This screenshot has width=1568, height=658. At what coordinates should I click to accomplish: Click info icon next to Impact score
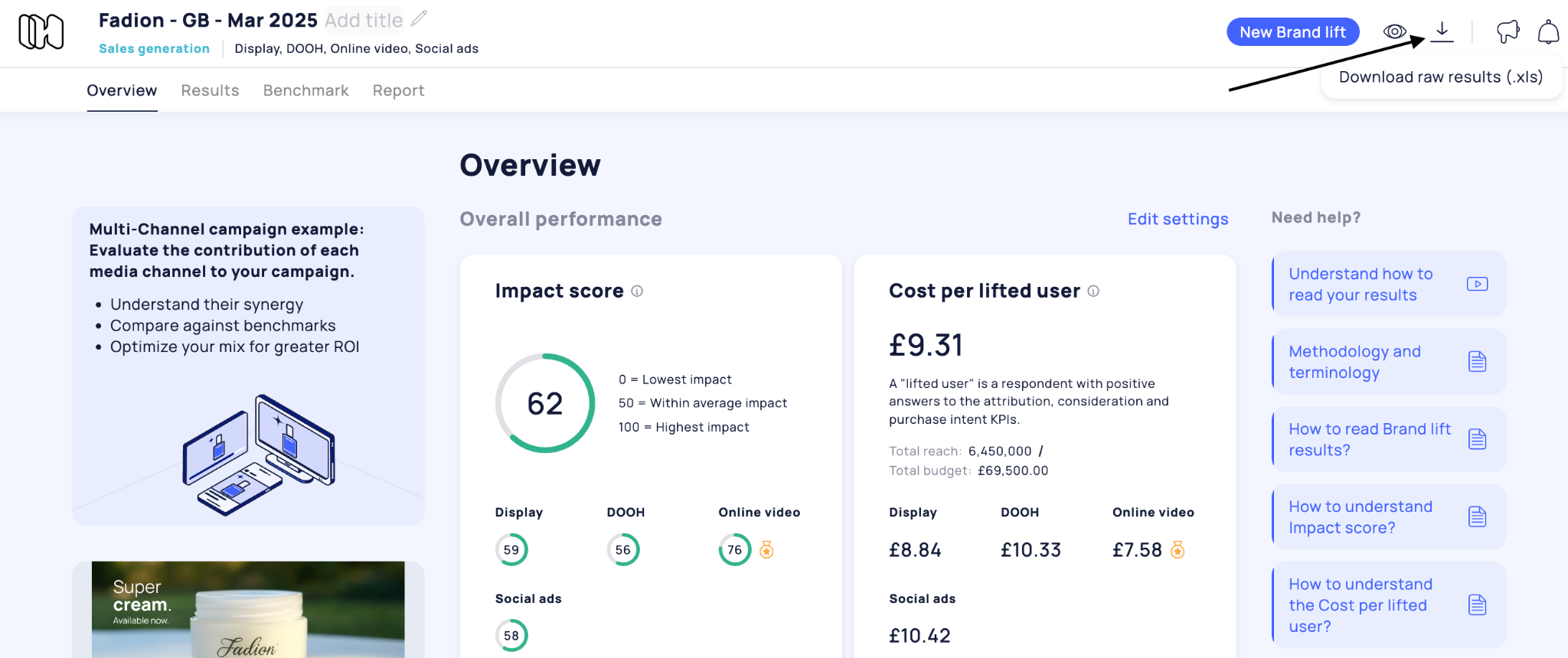637,291
